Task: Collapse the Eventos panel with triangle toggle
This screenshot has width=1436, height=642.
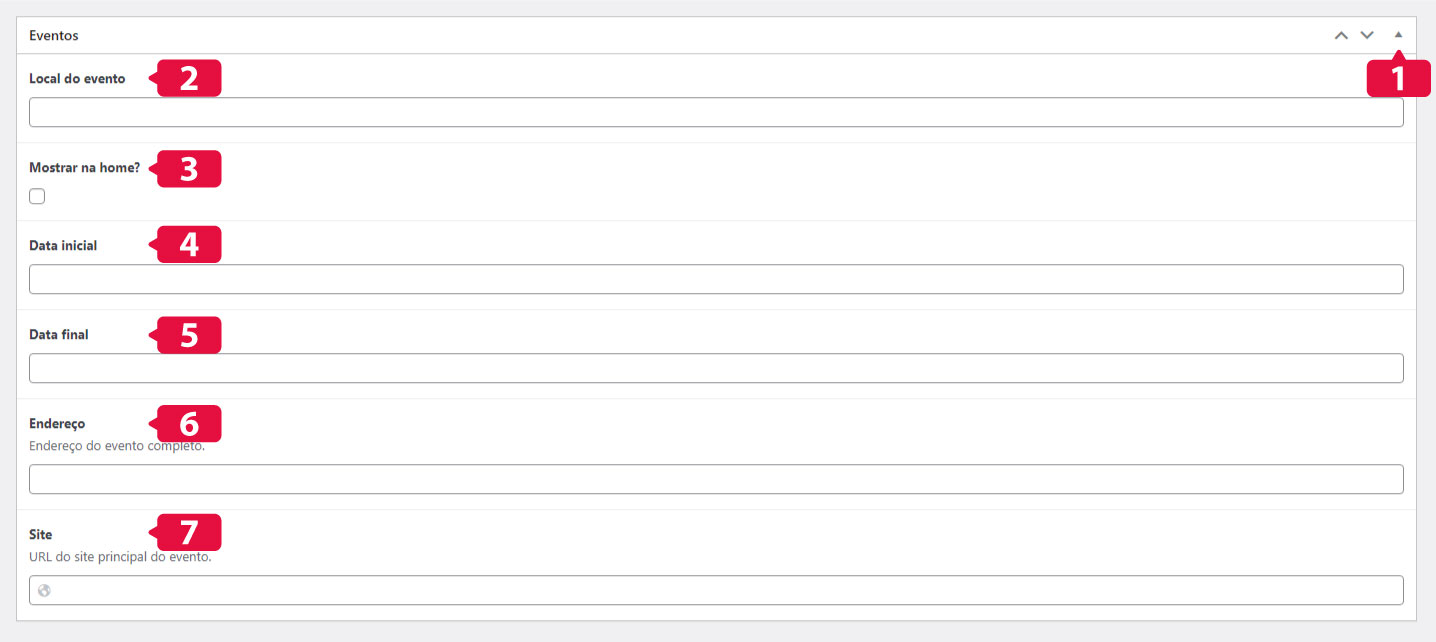Action: (x=1398, y=34)
